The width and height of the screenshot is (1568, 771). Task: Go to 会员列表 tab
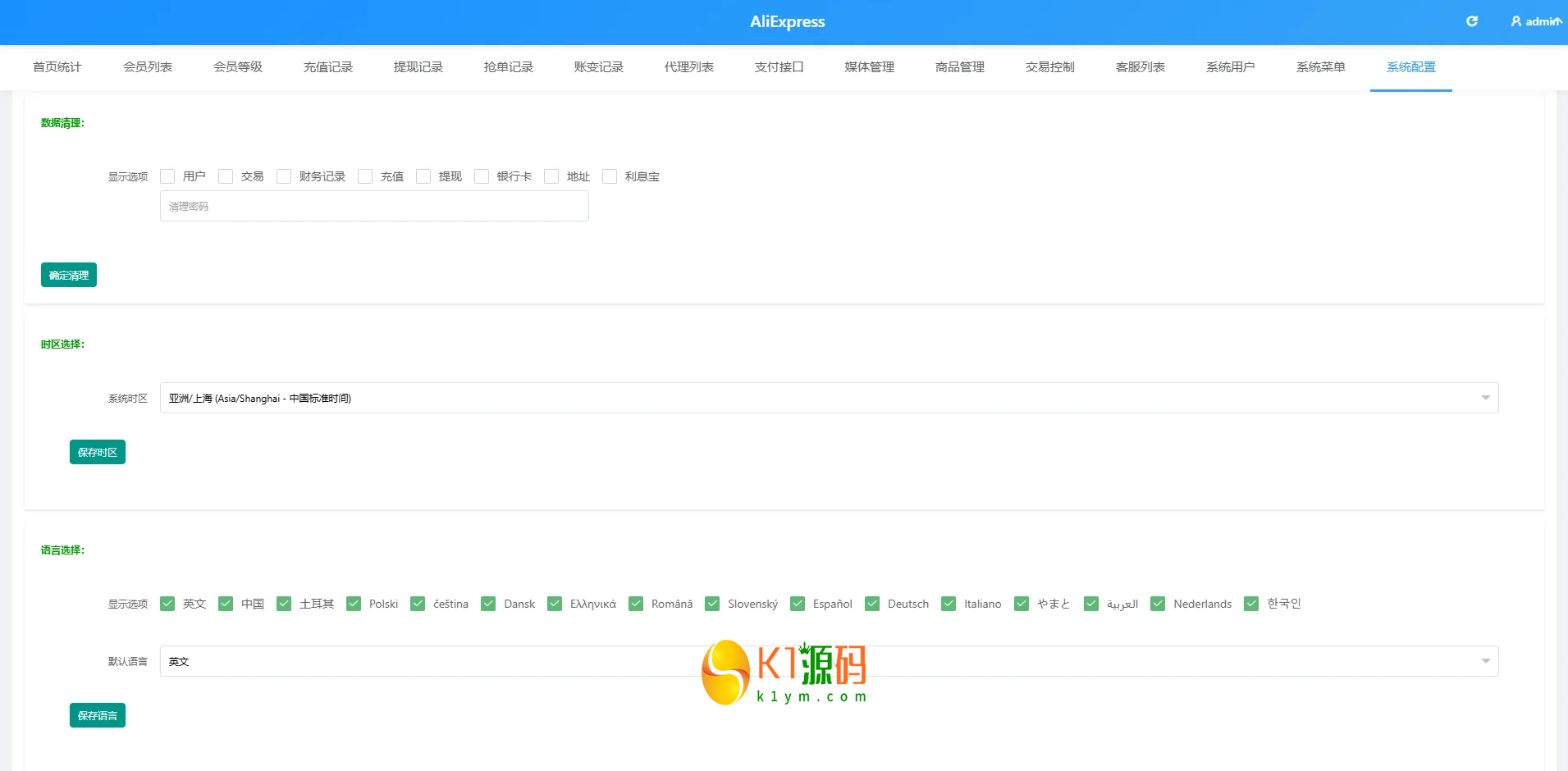click(148, 67)
